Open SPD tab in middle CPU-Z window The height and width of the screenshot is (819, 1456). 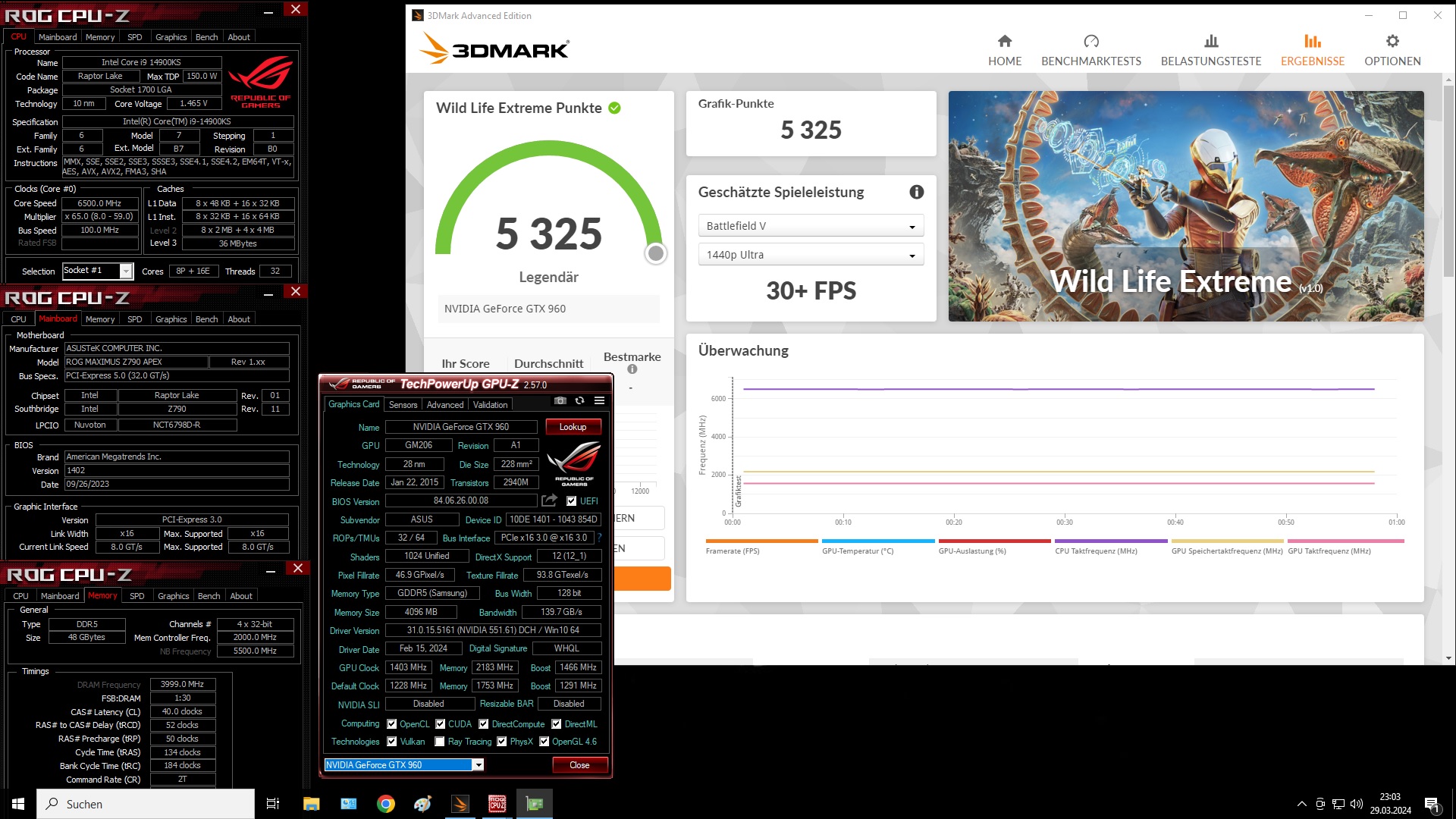point(134,319)
